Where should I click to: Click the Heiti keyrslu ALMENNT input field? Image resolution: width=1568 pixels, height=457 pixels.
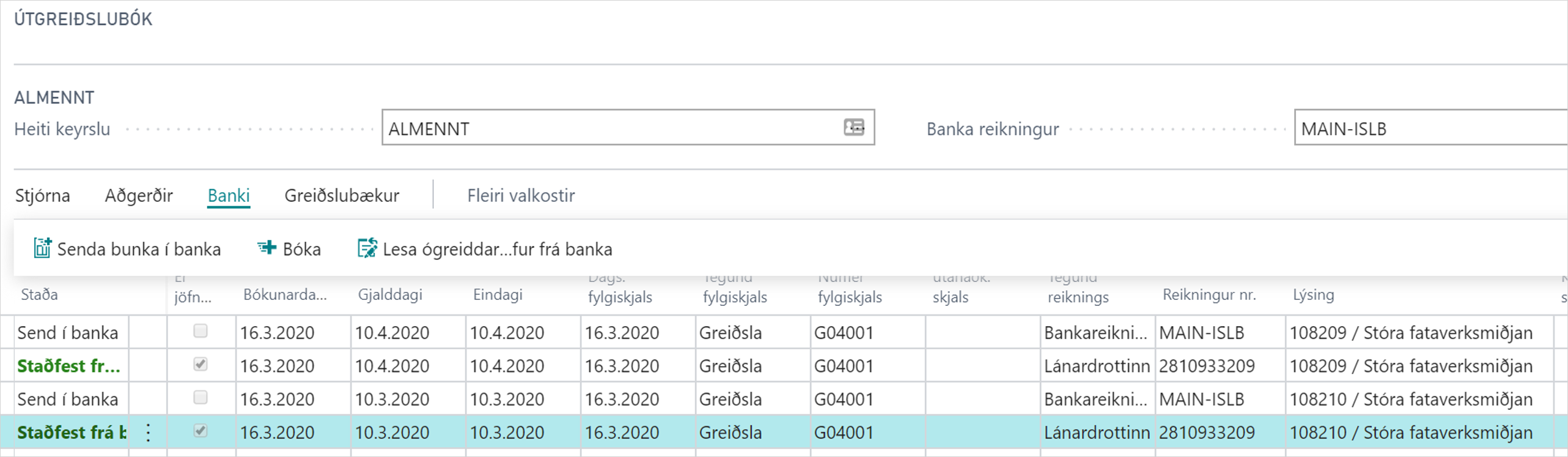pyautogui.click(x=611, y=128)
